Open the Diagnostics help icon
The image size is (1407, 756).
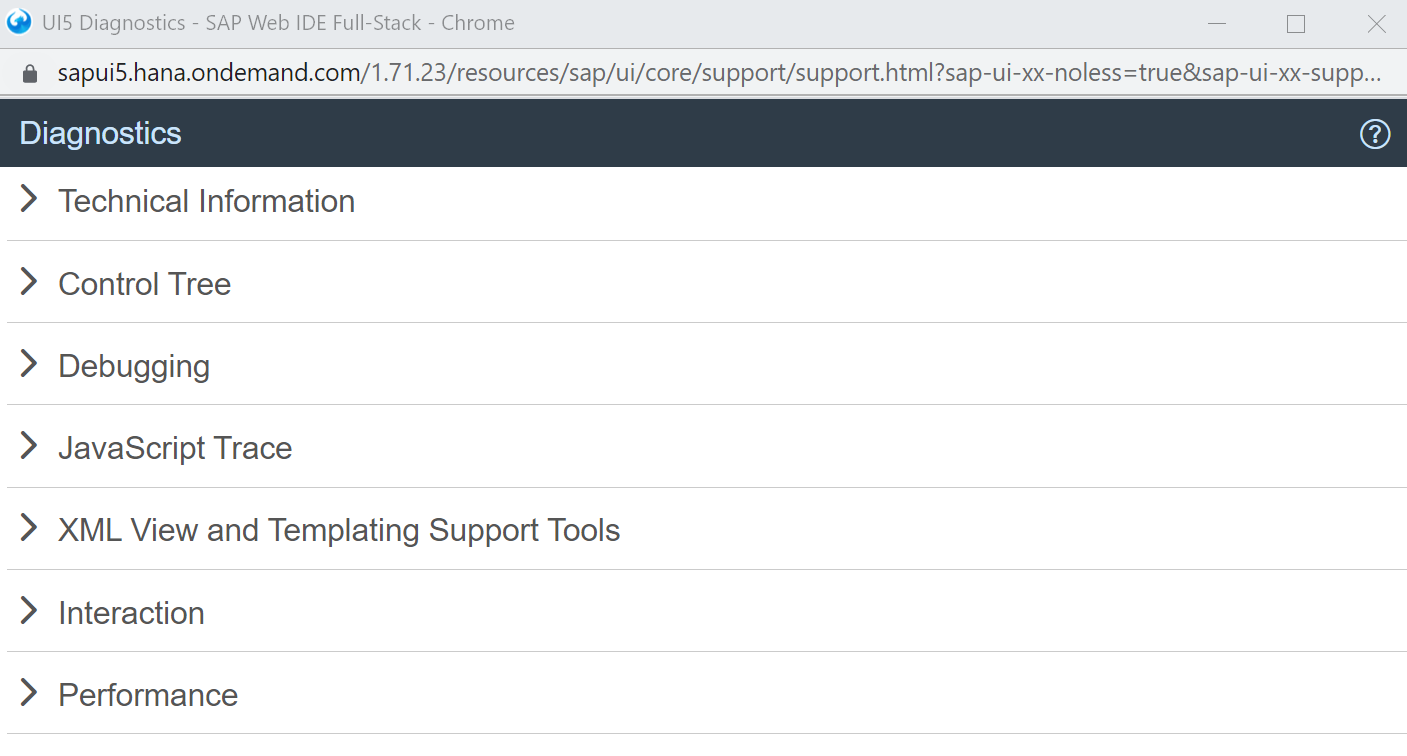pyautogui.click(x=1375, y=133)
